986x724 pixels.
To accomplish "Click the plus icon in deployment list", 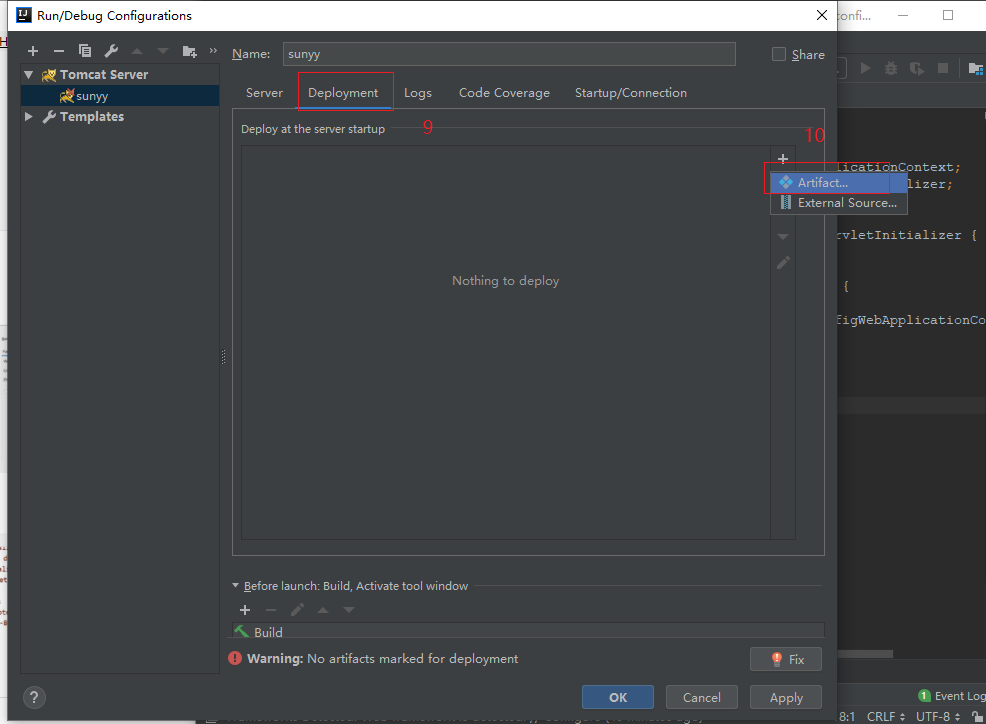I will click(783, 159).
